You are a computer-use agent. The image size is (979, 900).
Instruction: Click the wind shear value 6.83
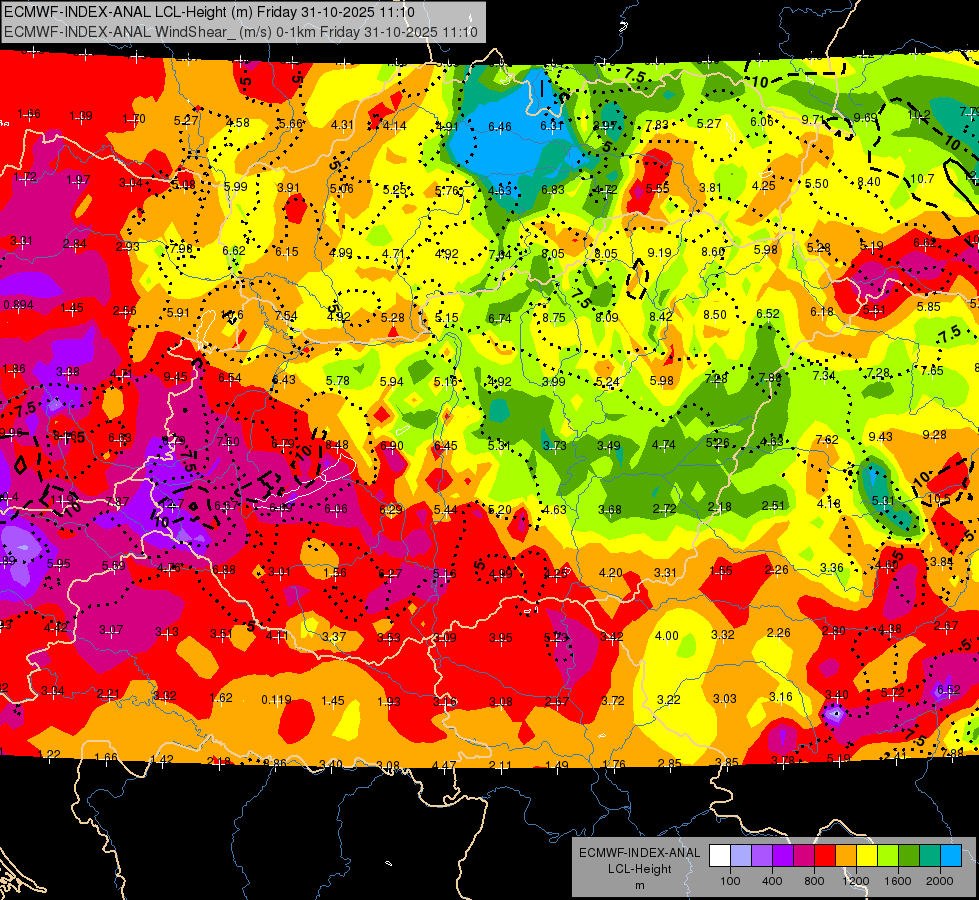[553, 189]
